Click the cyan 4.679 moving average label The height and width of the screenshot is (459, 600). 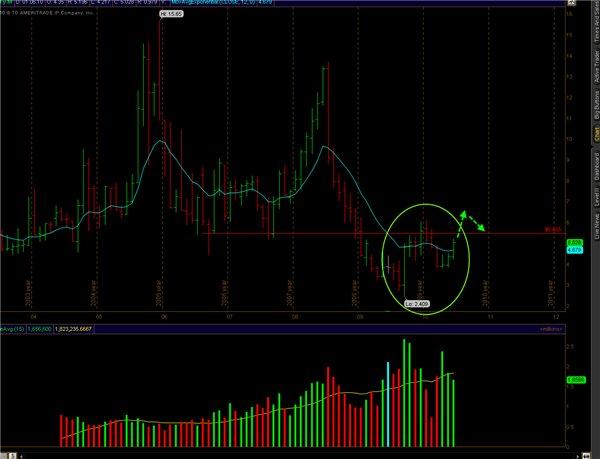575,250
